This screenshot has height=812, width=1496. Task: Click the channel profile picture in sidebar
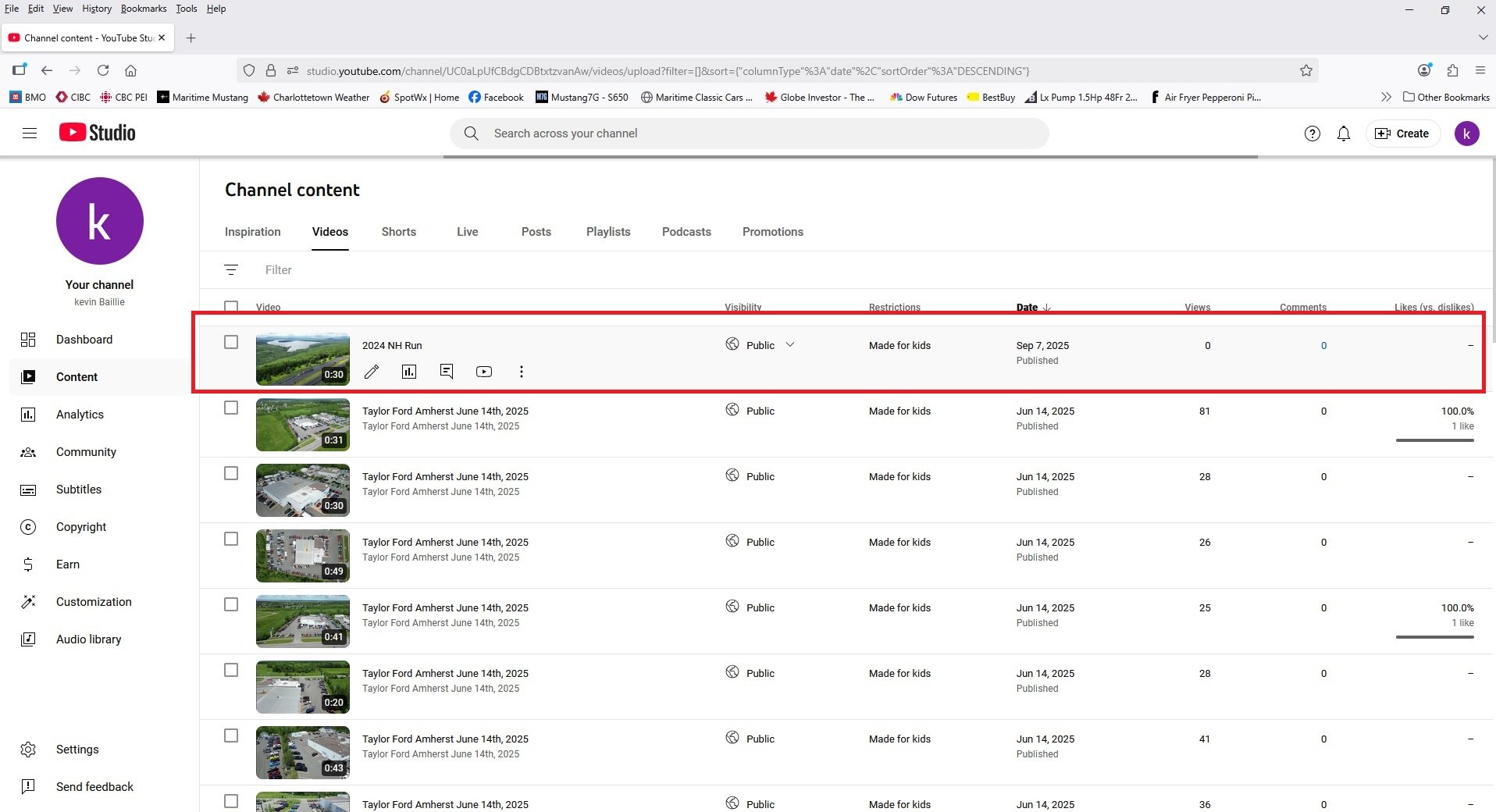(x=100, y=221)
